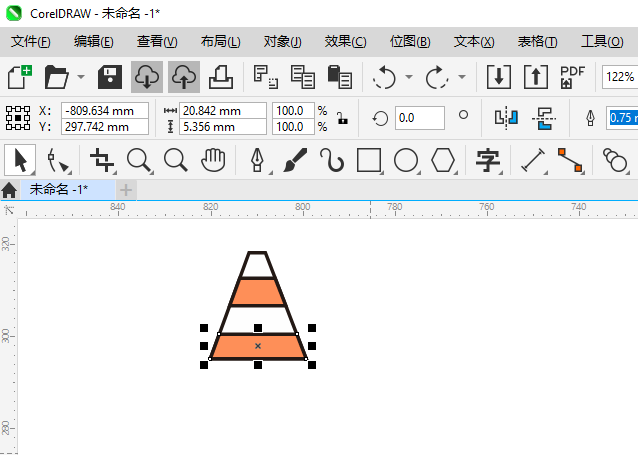Open a file with folder icon
The height and width of the screenshot is (455, 638).
[x=56, y=77]
